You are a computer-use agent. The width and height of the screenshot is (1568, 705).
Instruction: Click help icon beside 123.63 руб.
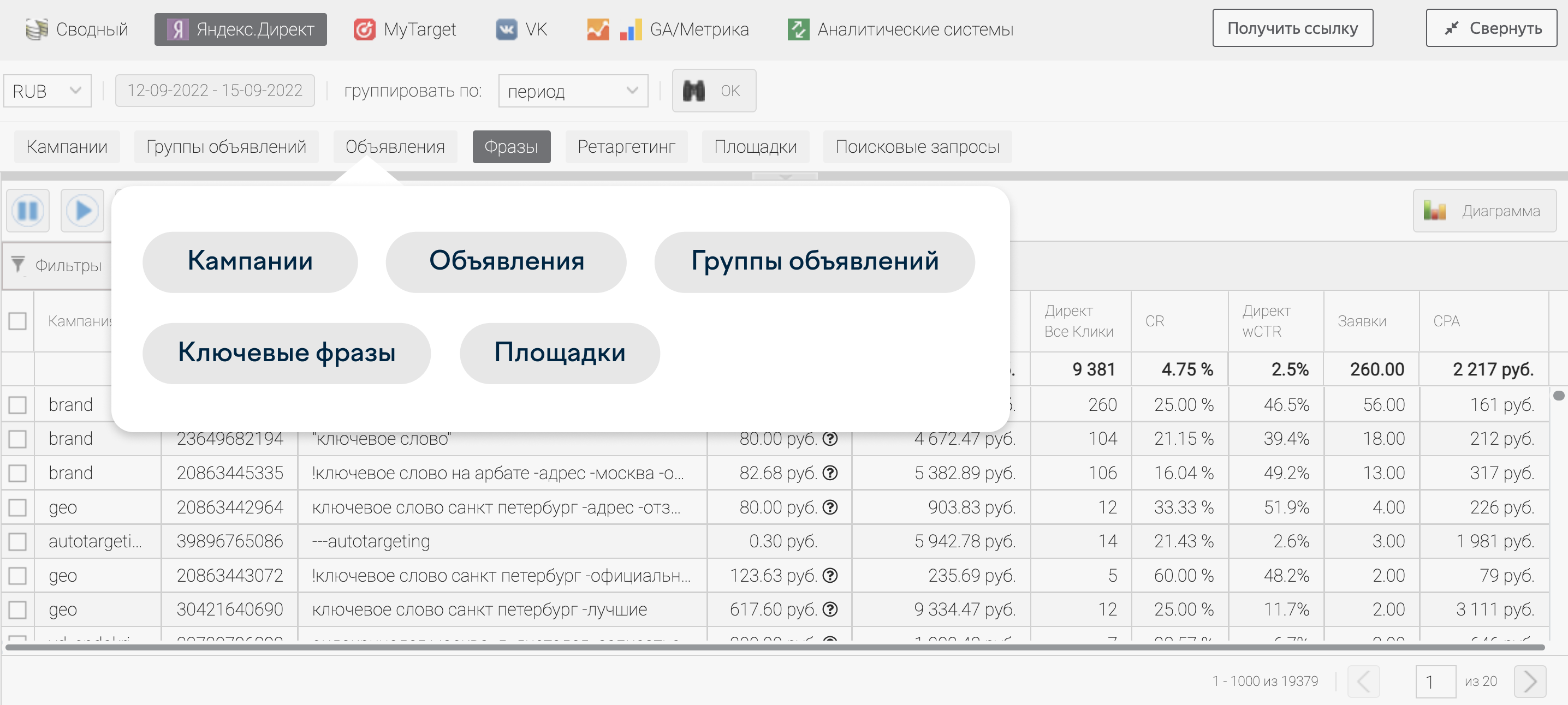click(x=830, y=576)
